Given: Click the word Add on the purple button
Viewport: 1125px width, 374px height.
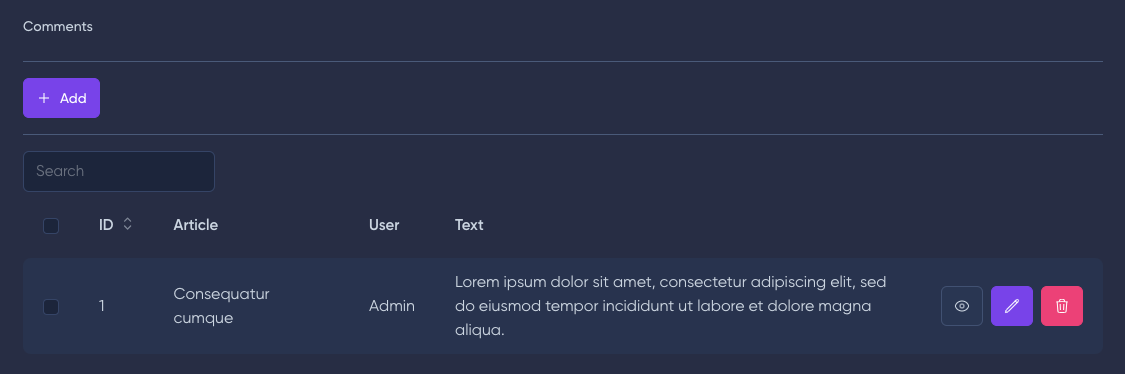Looking at the screenshot, I should pos(73,98).
